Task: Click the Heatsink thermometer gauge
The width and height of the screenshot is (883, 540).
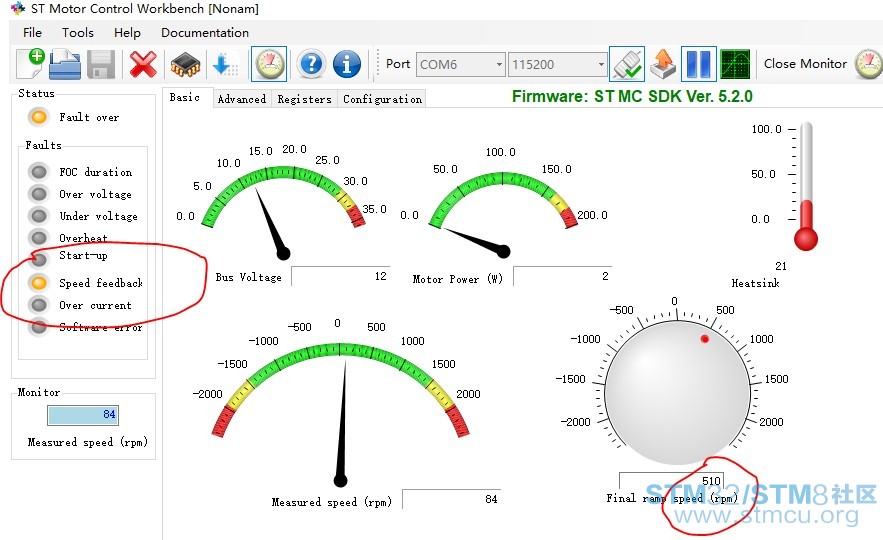Action: 806,186
